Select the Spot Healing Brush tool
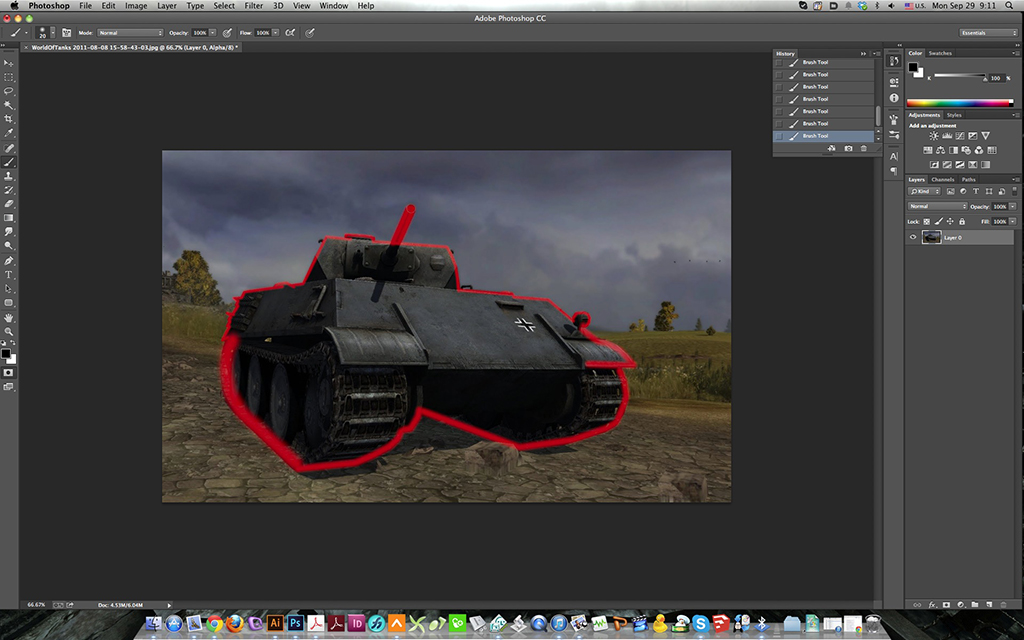The height and width of the screenshot is (640, 1024). [x=8, y=148]
